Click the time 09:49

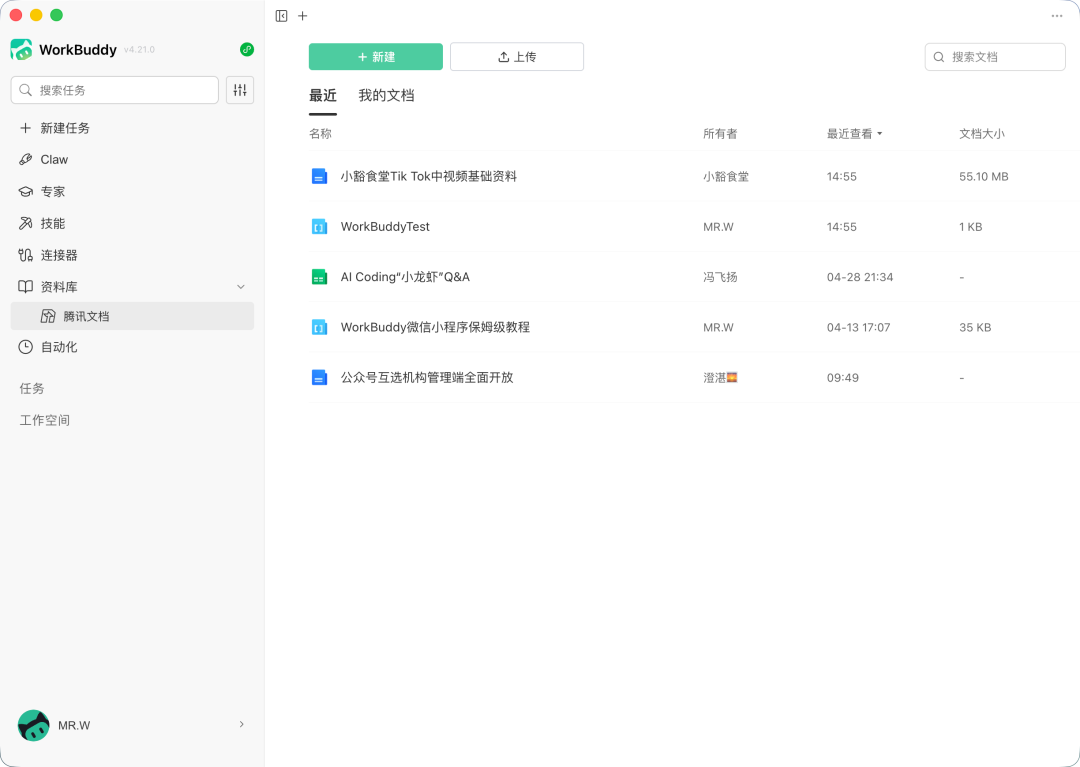pyautogui.click(x=842, y=377)
